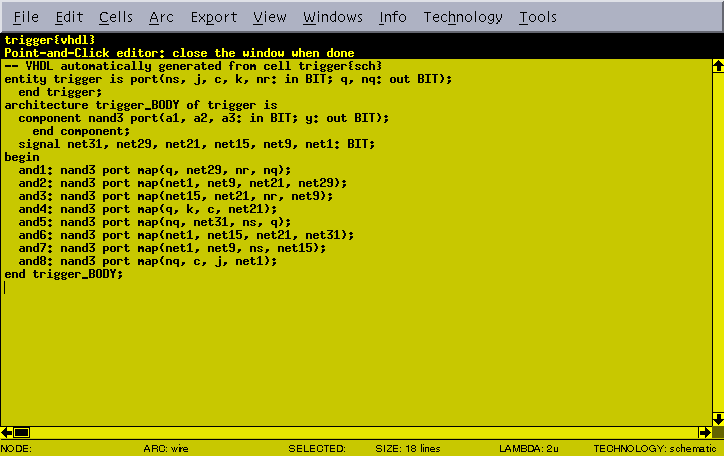
Task: Open the View menu
Action: tap(270, 17)
